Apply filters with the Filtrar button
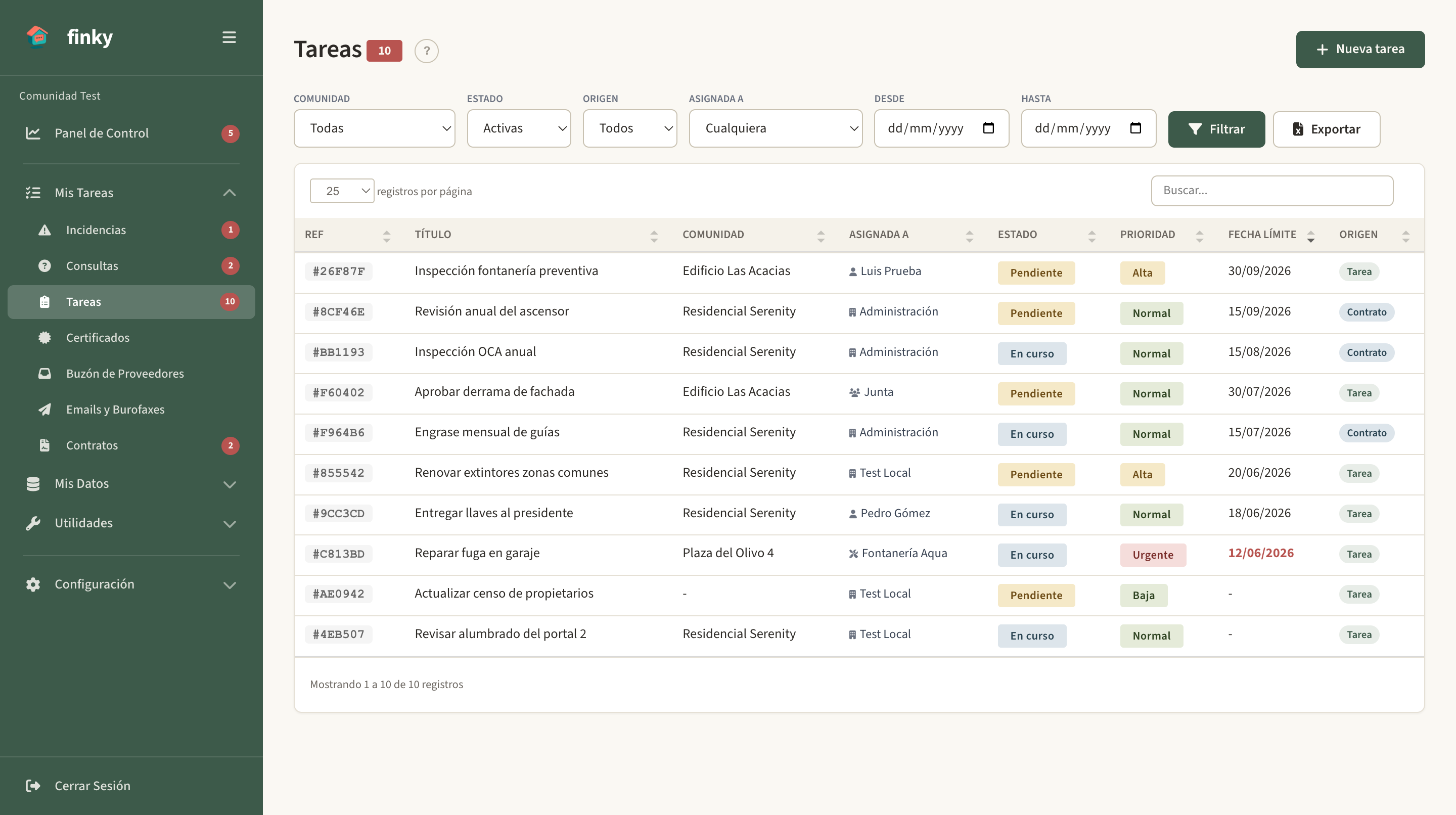The image size is (1456, 815). [1216, 129]
